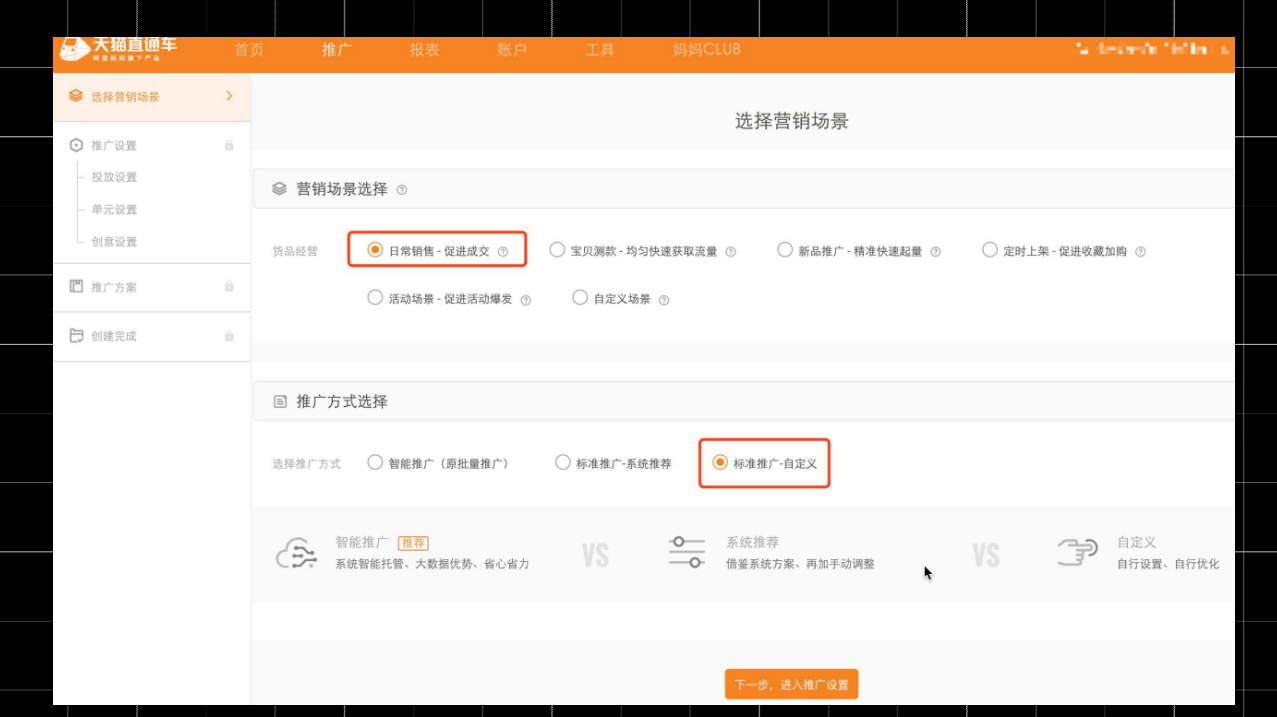Click the blurred account name in header
1277x717 pixels.
tap(1152, 48)
